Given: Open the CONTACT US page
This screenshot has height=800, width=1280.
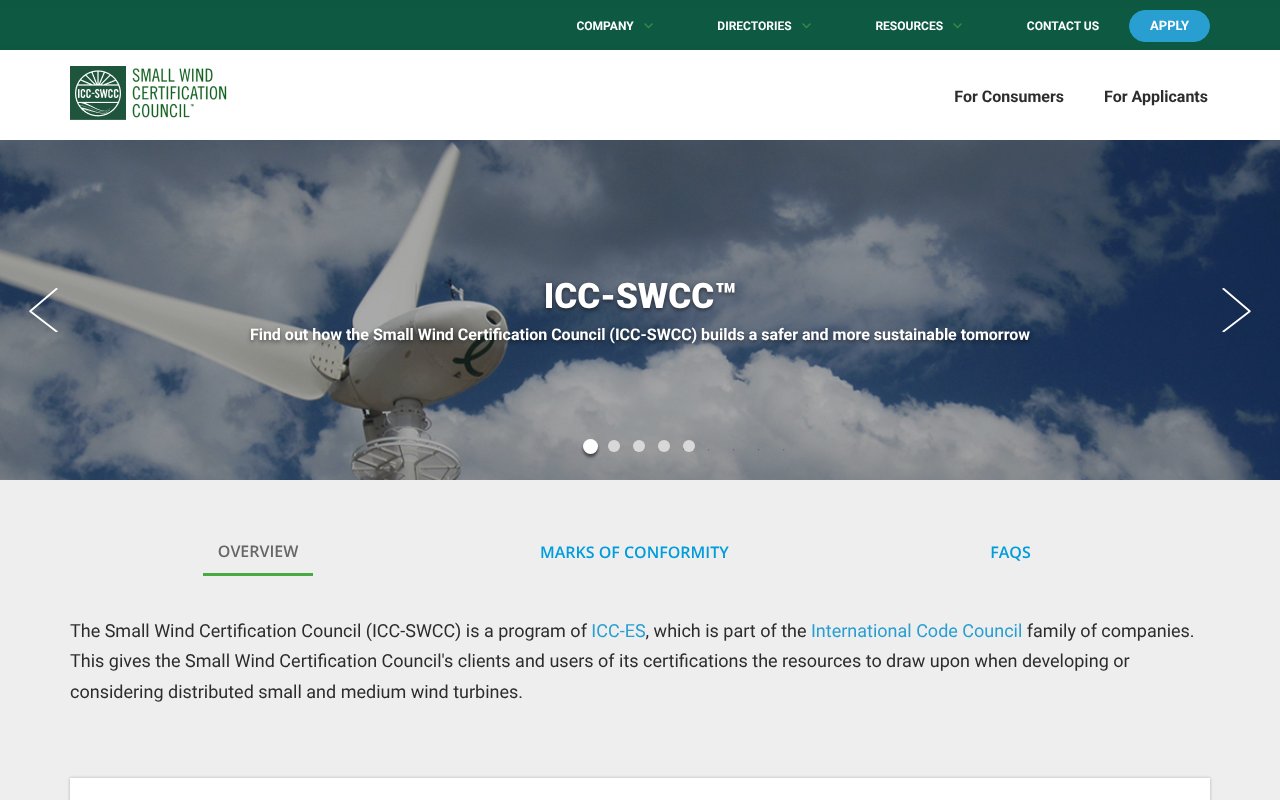Looking at the screenshot, I should pyautogui.click(x=1062, y=25).
